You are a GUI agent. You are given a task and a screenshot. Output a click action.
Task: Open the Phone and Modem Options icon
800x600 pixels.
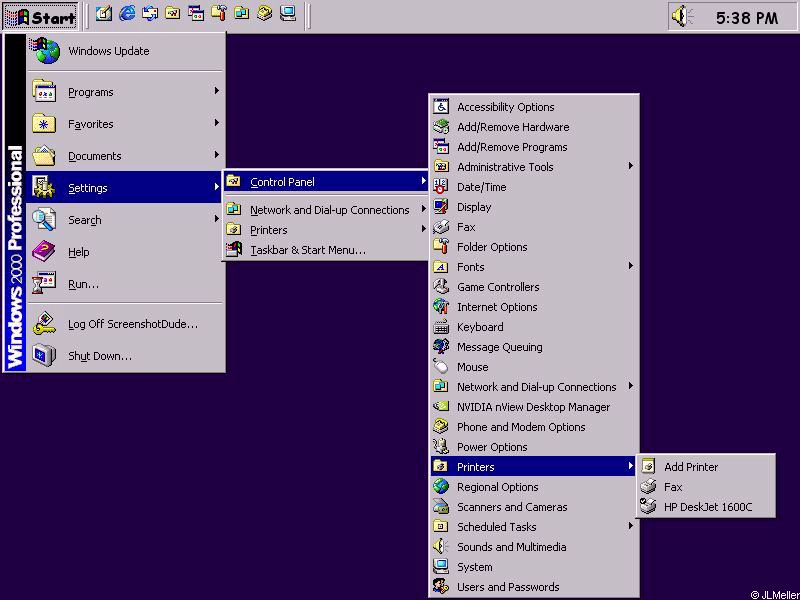441,427
